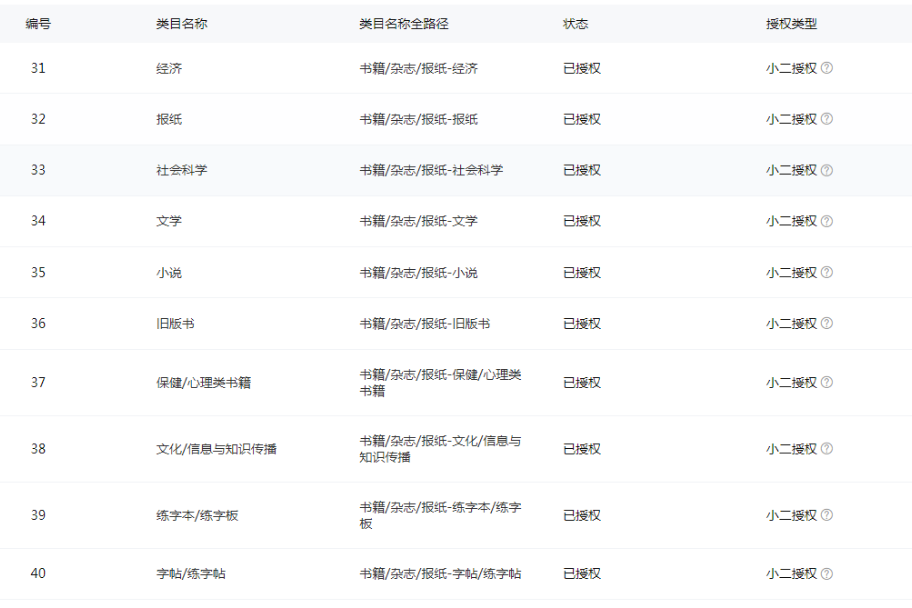
Task: Select the 状态 column header
Action: tap(575, 24)
